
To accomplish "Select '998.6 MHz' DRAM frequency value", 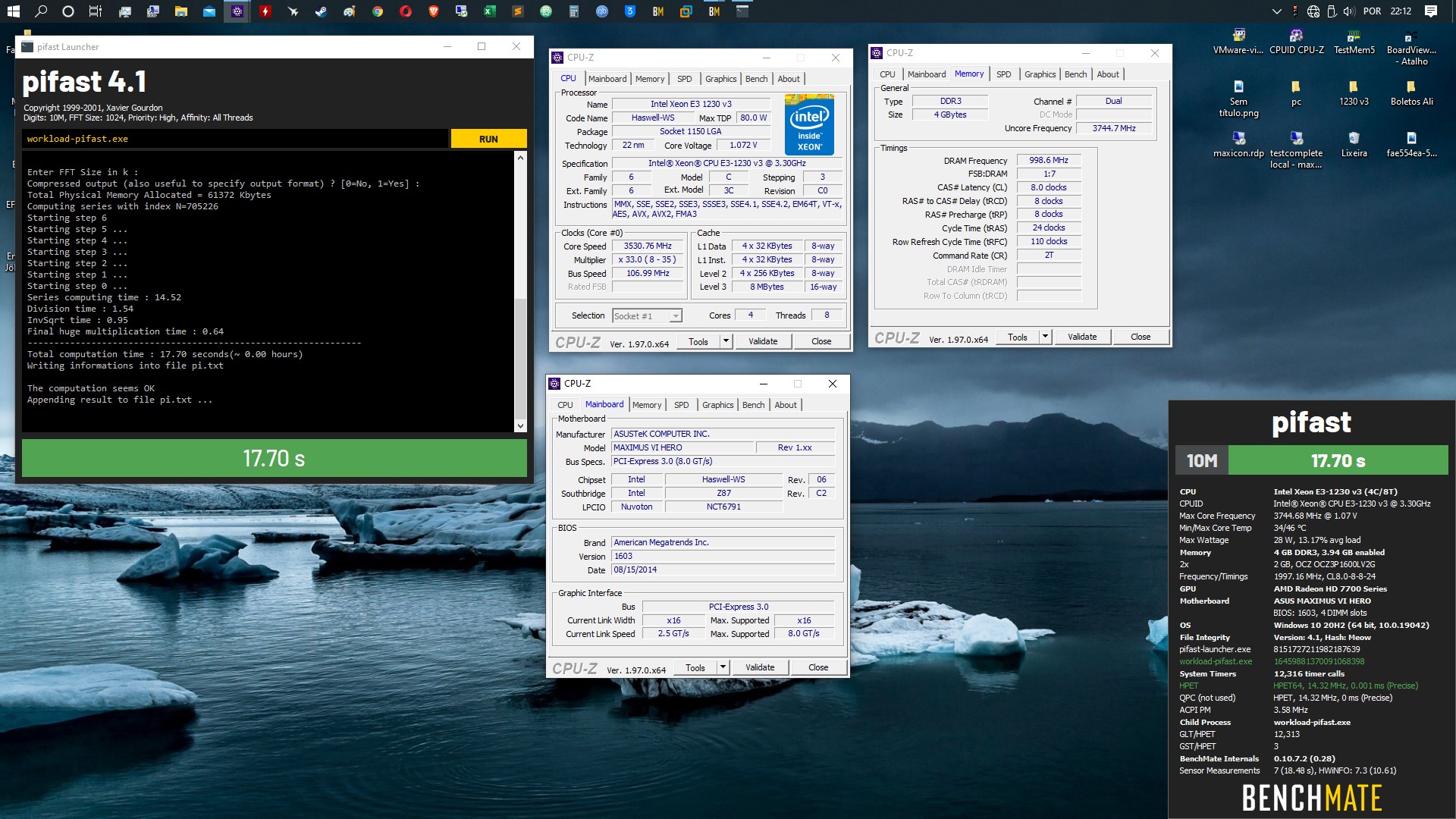I will coord(1049,160).
